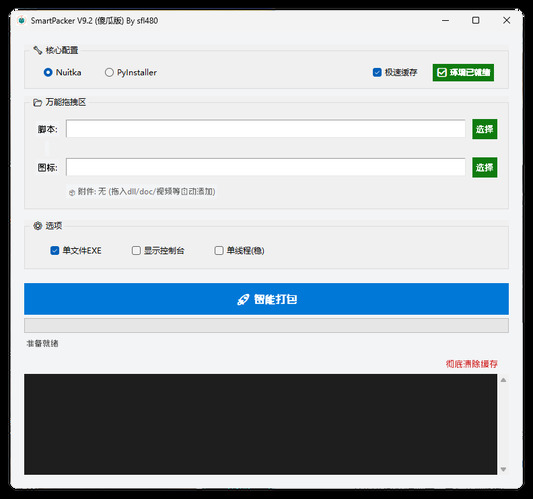Screen dimensions: 533x499
Task: Click the rocket icon on 智能打包 button
Action: [x=243, y=299]
